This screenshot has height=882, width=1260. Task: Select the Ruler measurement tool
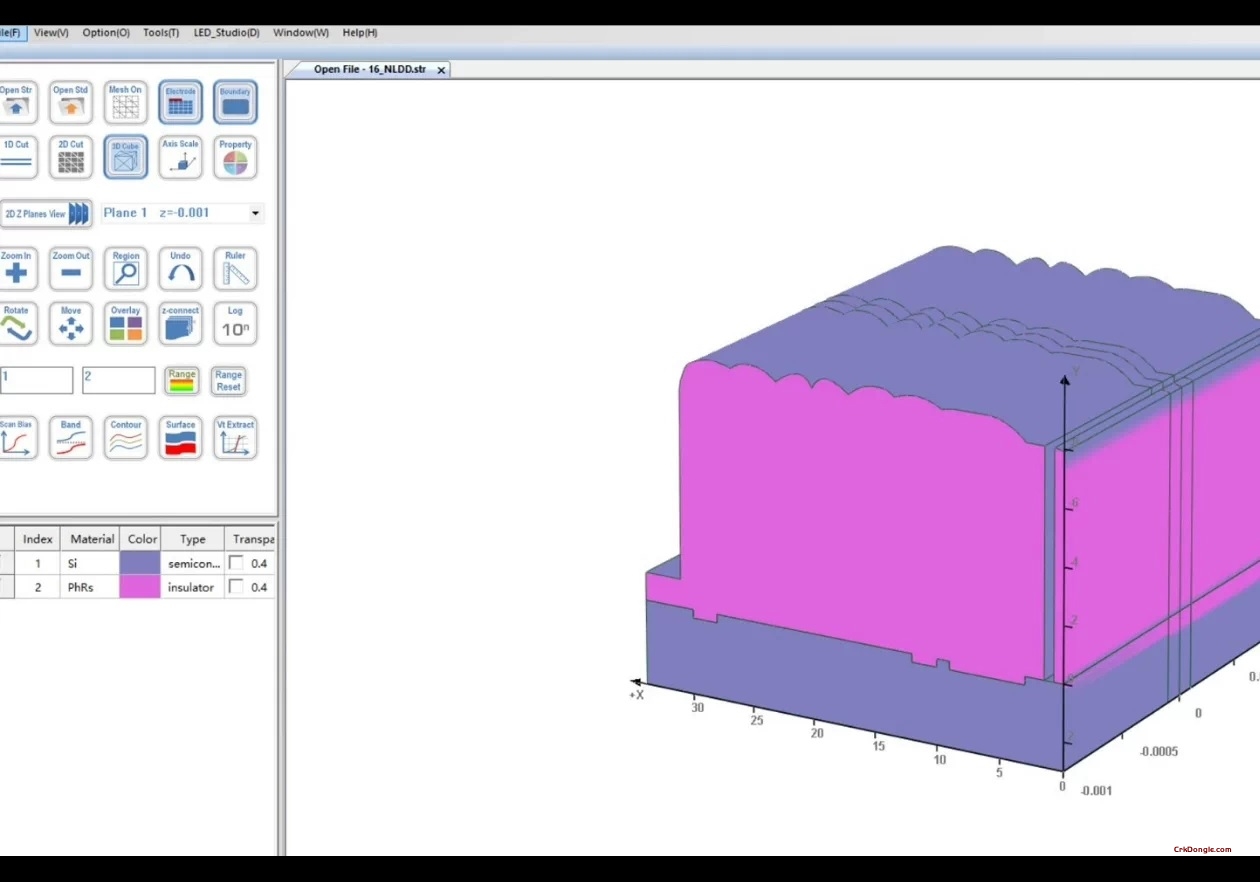[235, 267]
